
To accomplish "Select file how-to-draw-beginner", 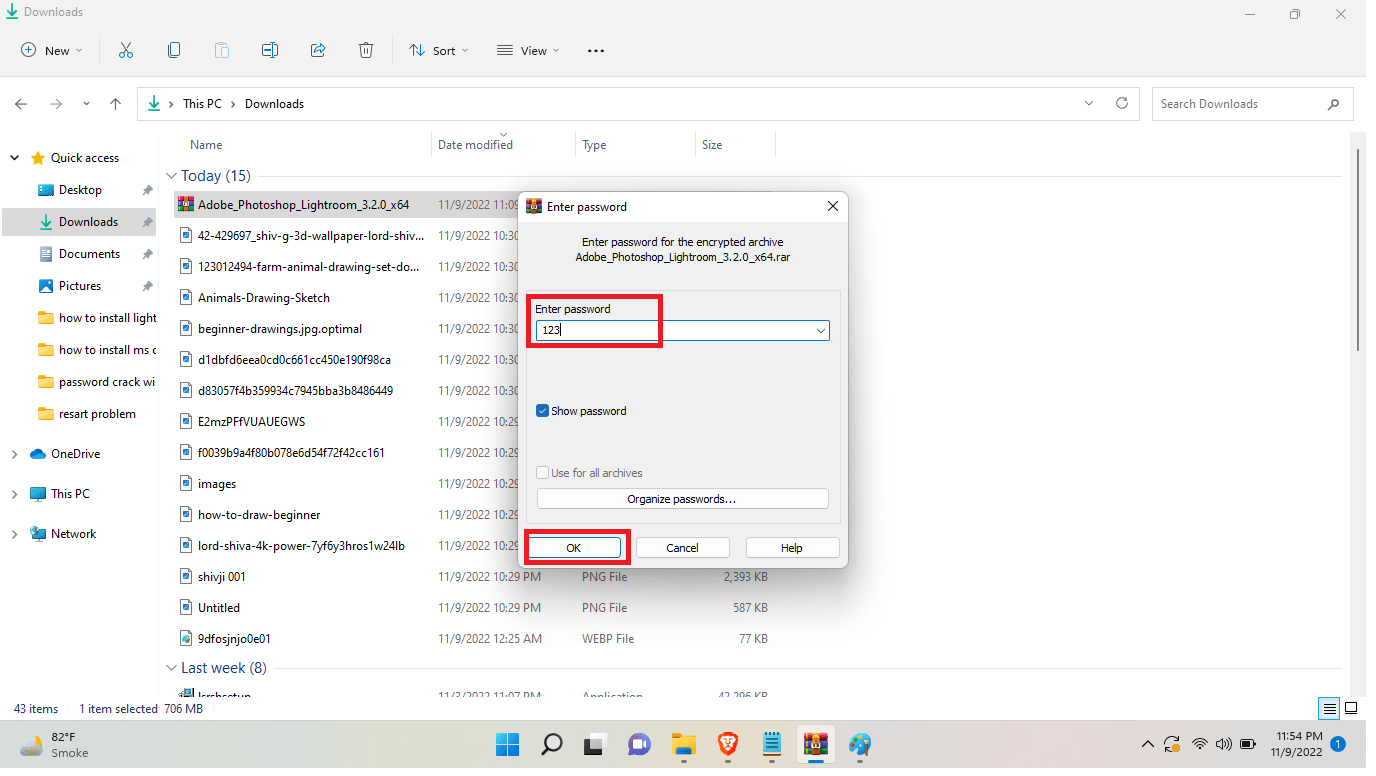I will tap(259, 515).
